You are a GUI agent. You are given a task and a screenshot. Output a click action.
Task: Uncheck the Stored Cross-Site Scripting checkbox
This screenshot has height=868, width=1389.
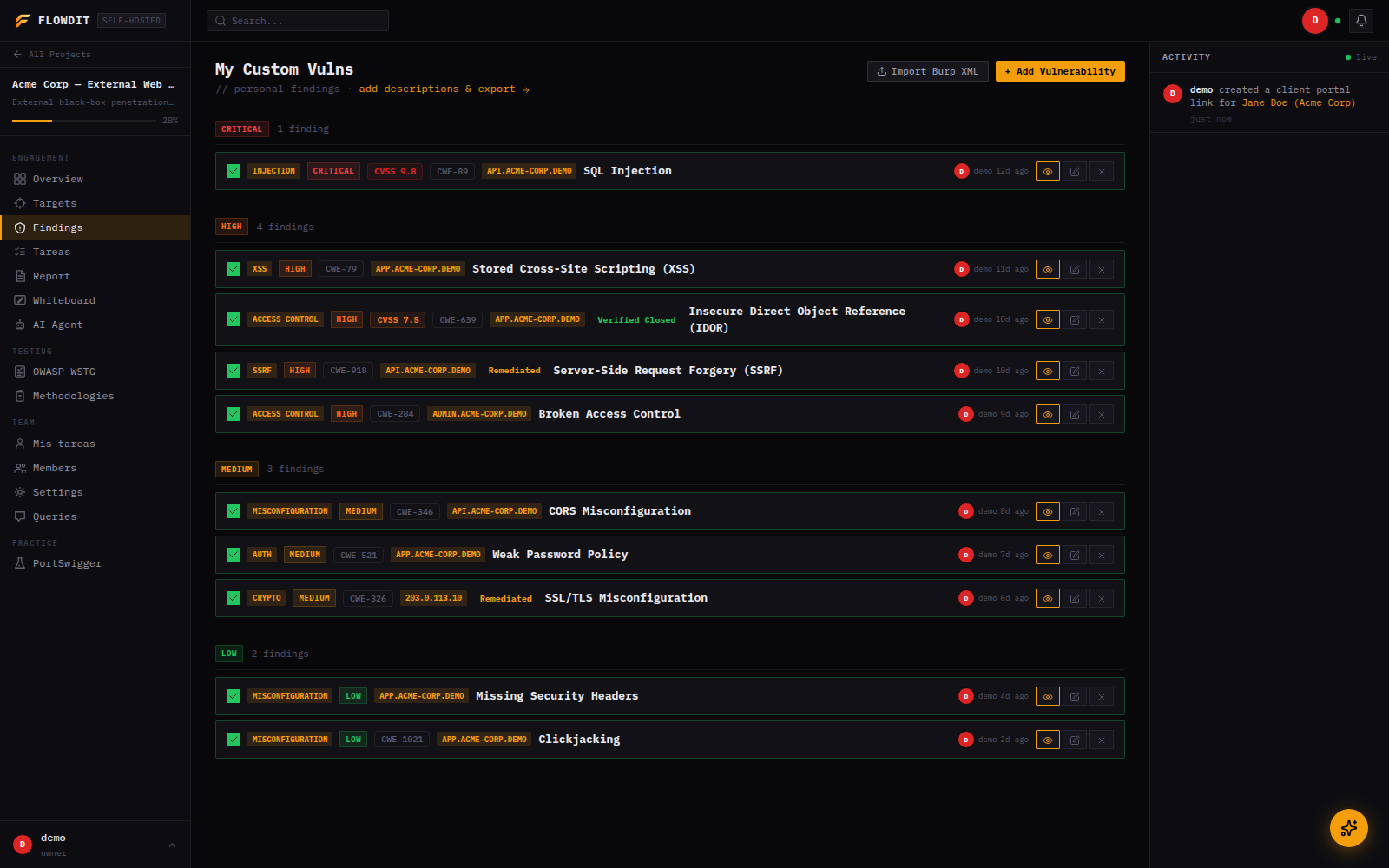tap(234, 269)
